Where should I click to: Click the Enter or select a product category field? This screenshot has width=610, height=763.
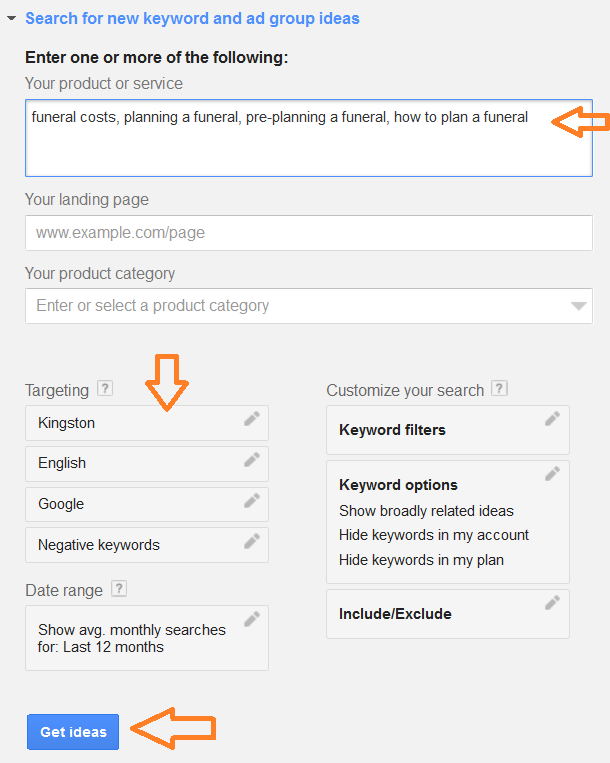[309, 306]
